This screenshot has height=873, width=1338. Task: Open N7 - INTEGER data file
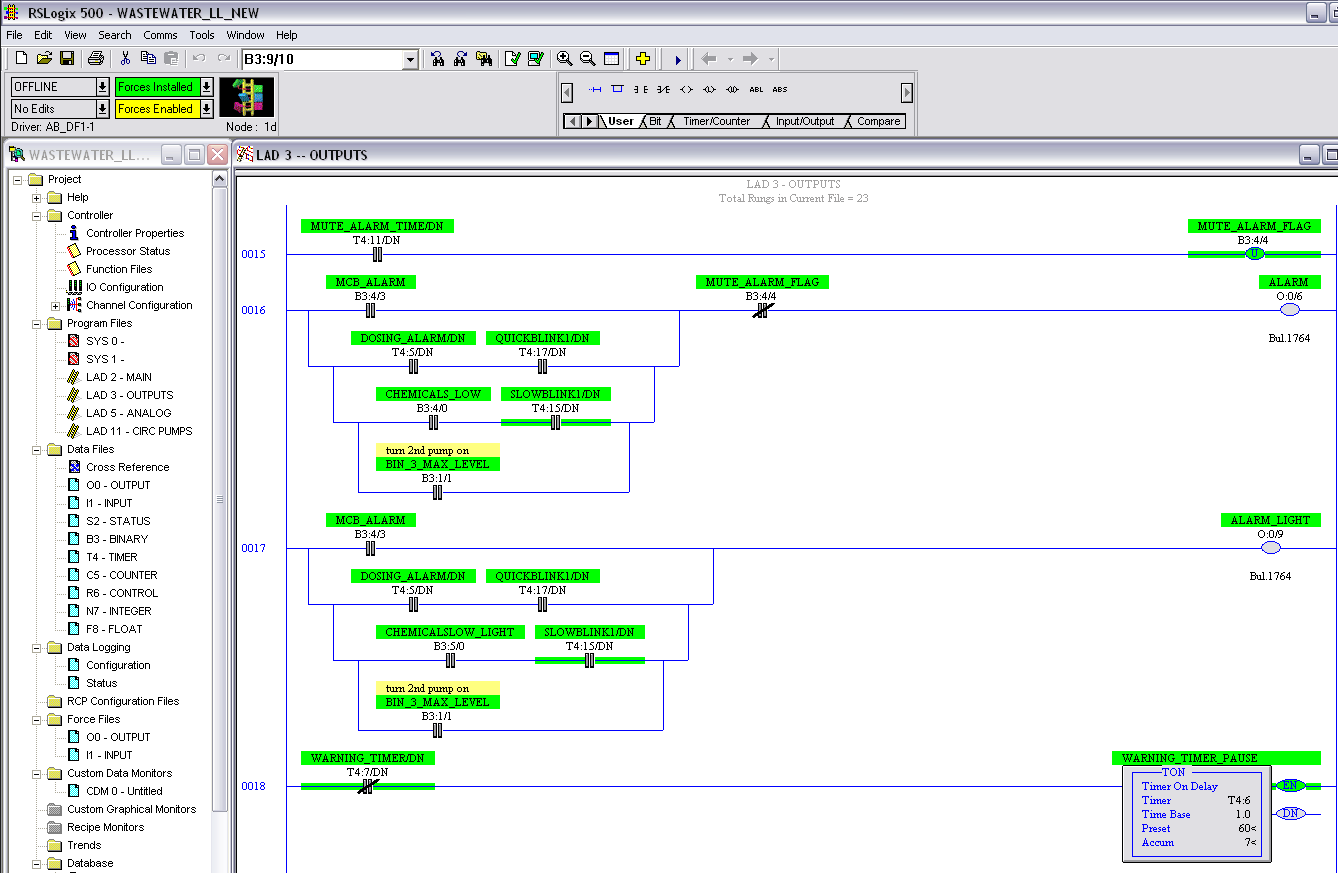(118, 612)
